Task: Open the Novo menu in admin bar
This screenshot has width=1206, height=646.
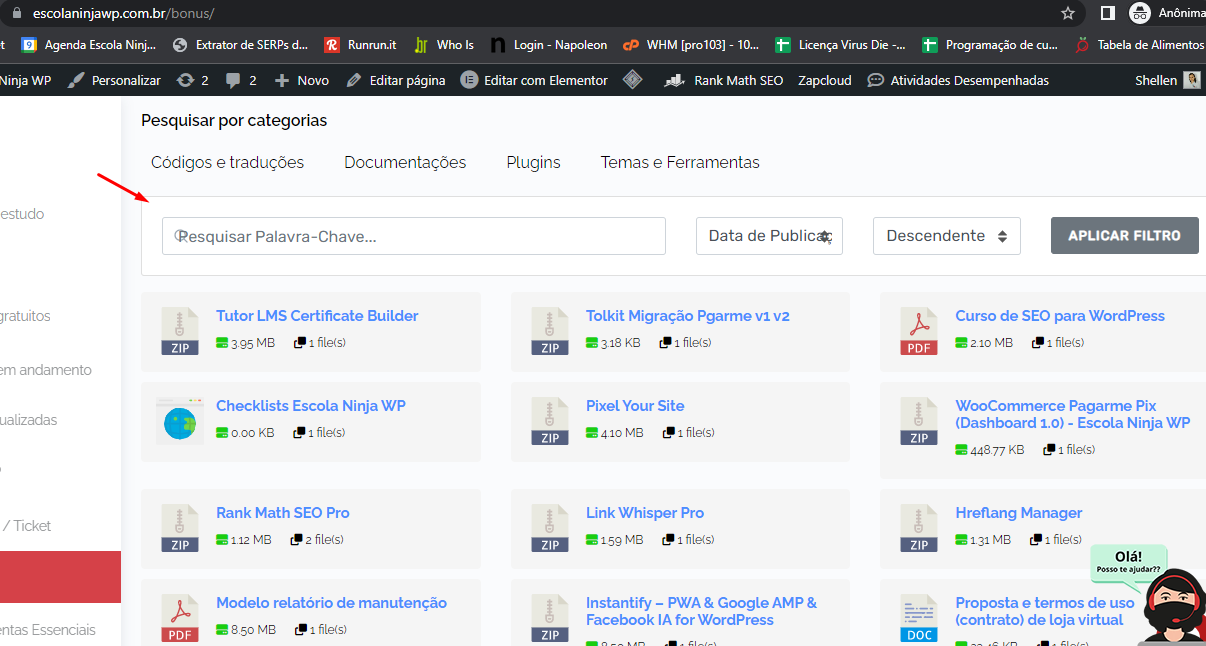Action: [301, 80]
